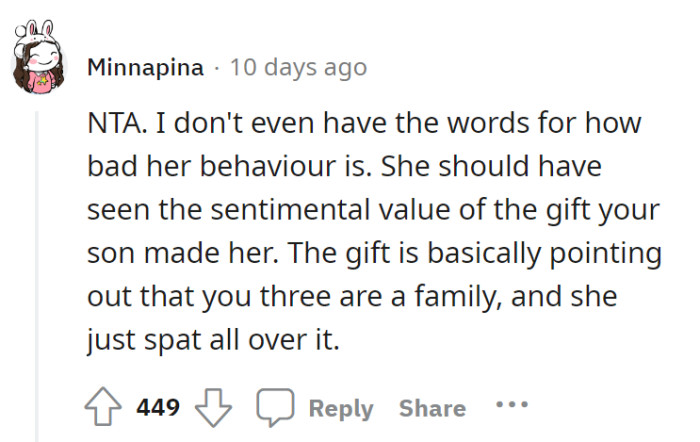
Task: Click Minnapina's bunny-ears avatar
Action: pyautogui.click(x=40, y=61)
